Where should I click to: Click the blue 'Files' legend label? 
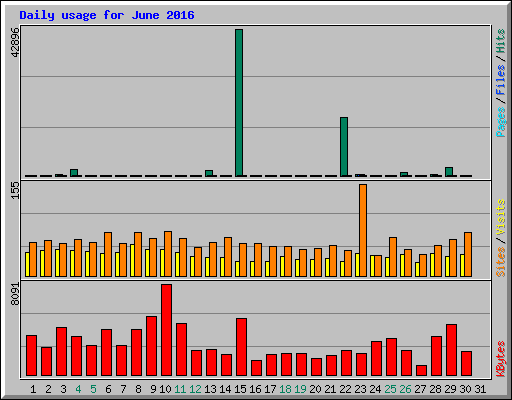click(501, 80)
